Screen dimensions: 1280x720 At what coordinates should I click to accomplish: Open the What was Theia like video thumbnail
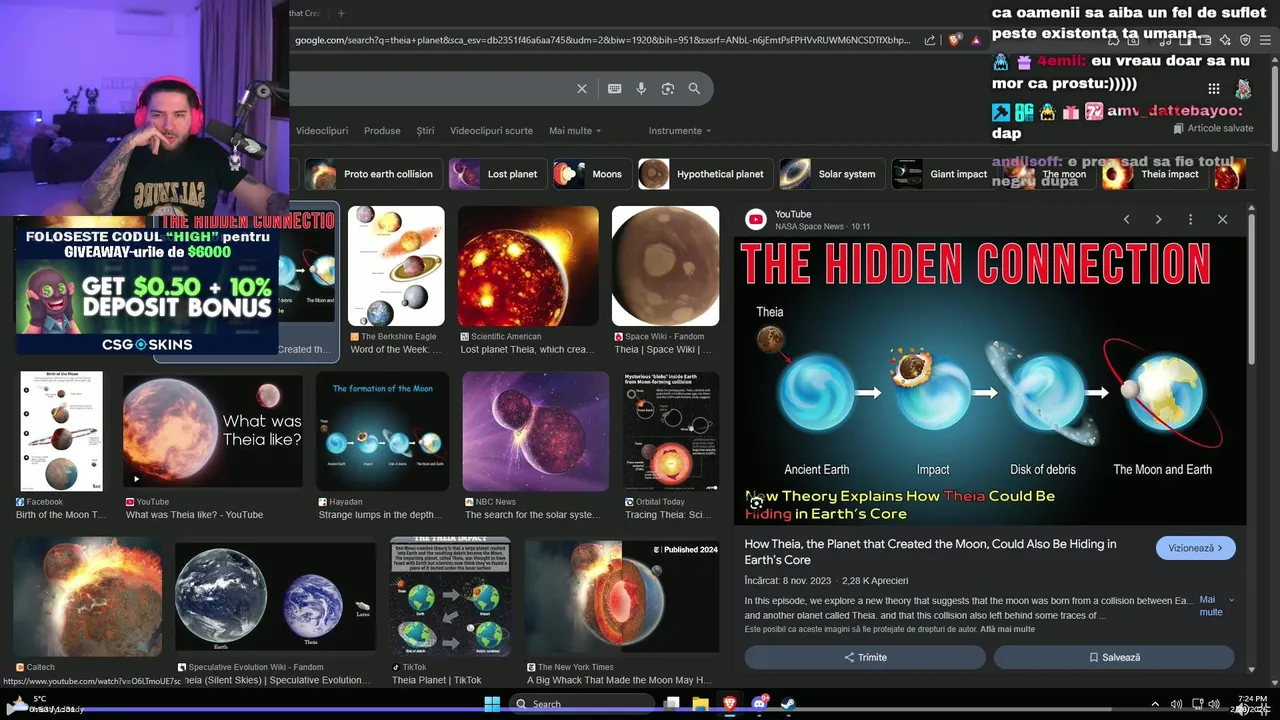[212, 431]
